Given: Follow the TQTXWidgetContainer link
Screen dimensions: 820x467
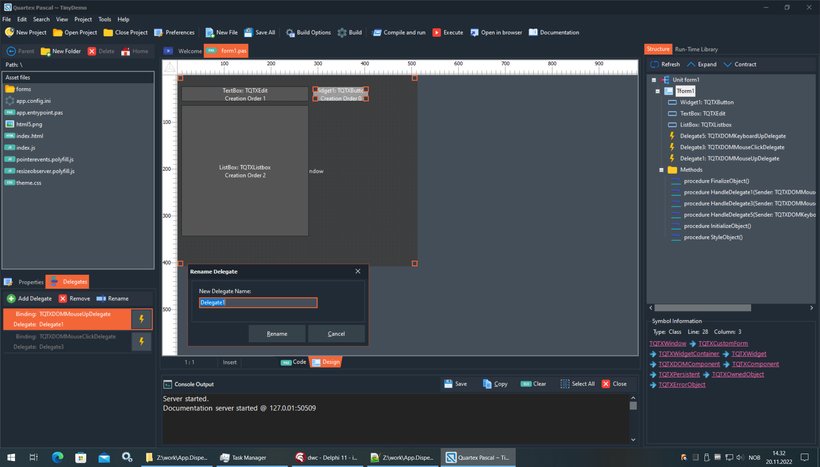Looking at the screenshot, I should [689, 354].
